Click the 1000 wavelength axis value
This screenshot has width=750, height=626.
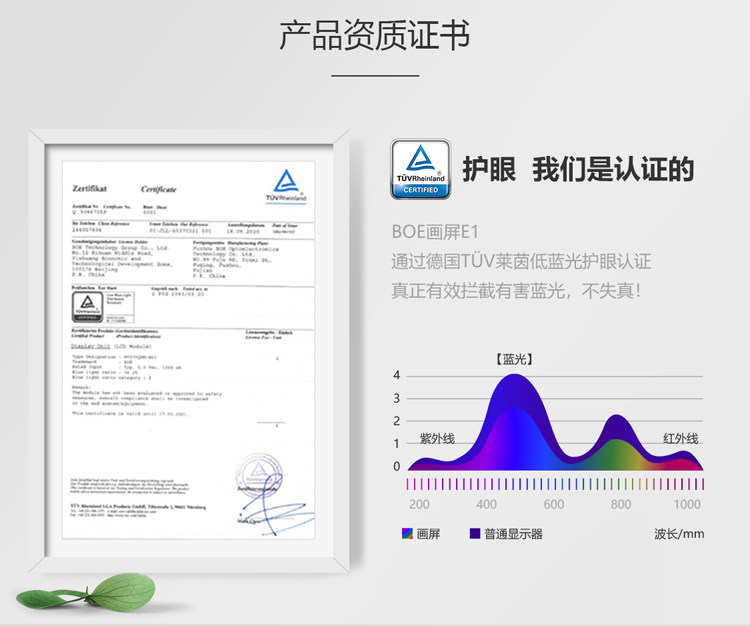click(687, 504)
